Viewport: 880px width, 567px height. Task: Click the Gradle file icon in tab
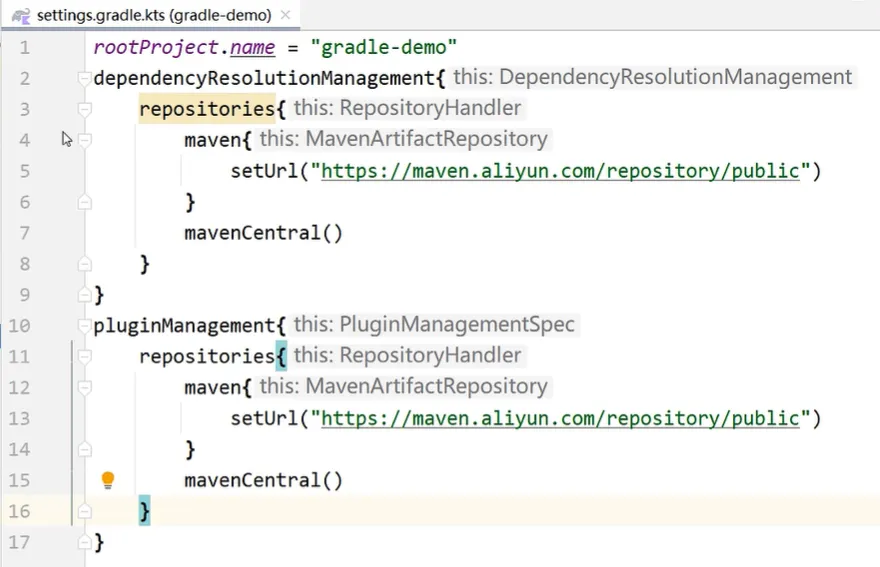(21, 16)
